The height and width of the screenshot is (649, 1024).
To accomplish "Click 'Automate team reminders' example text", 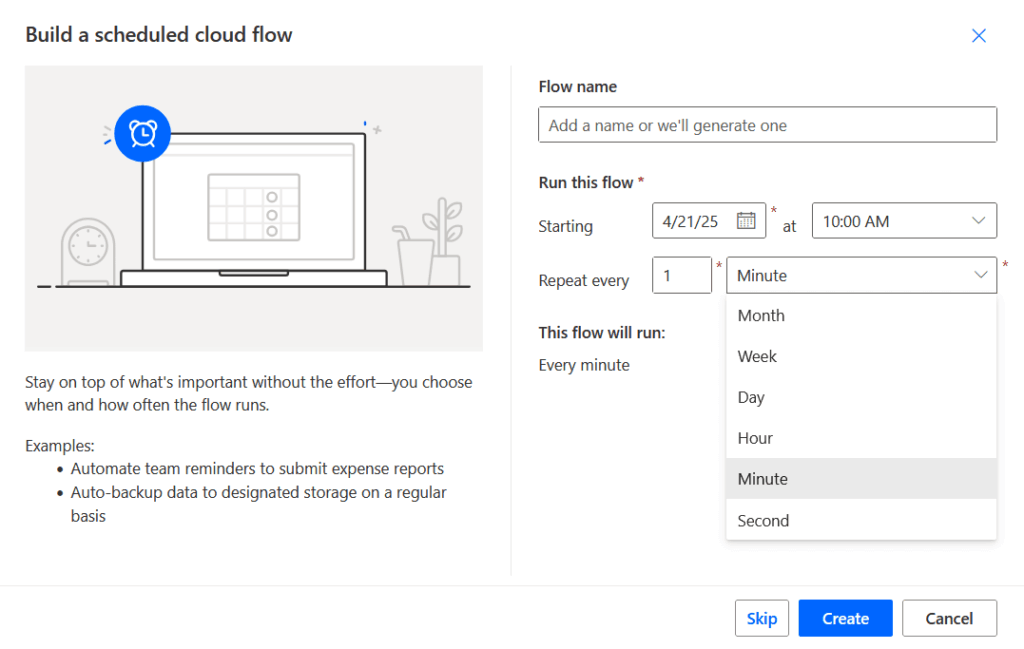I will (x=257, y=469).
